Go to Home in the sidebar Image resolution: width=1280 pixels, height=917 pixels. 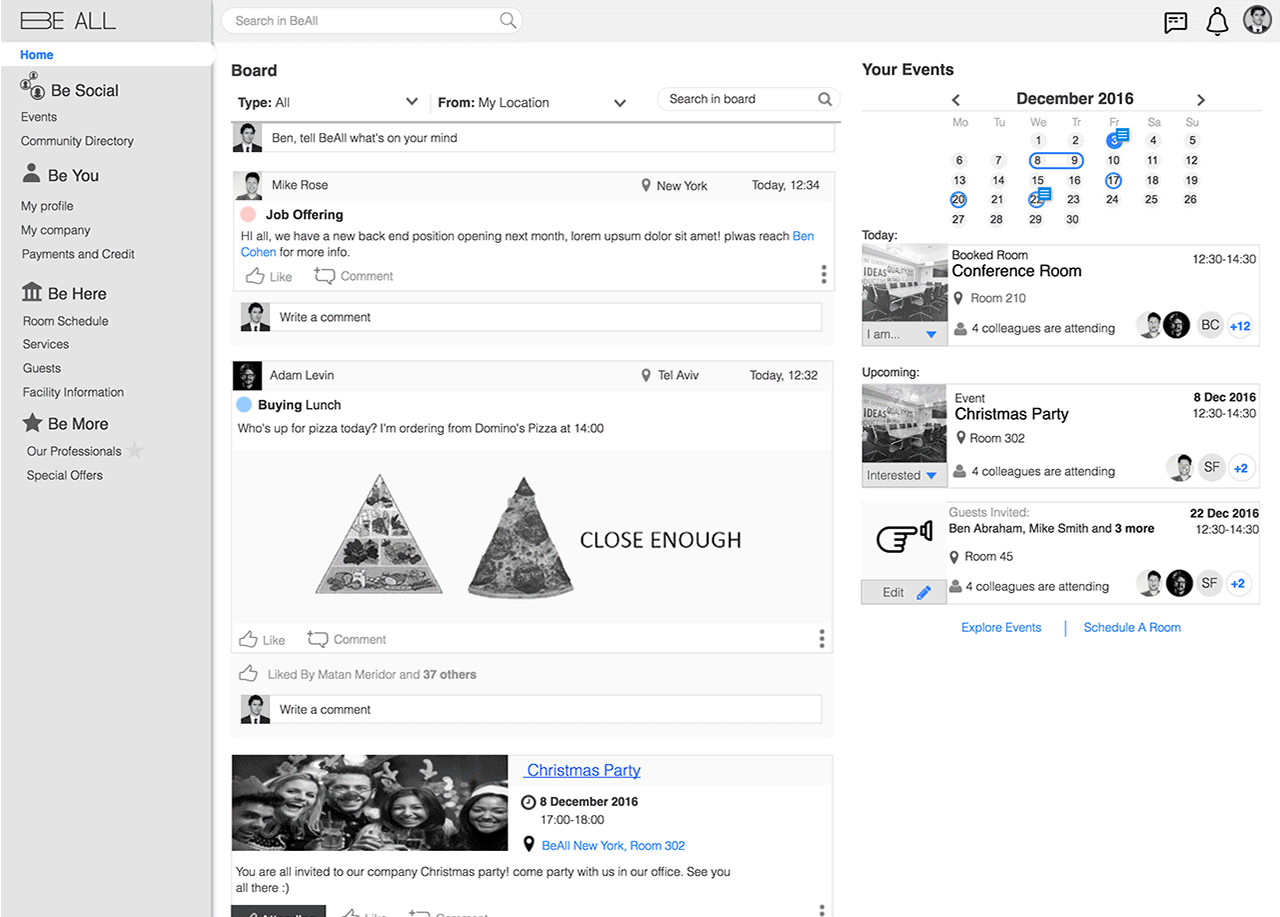coord(37,55)
